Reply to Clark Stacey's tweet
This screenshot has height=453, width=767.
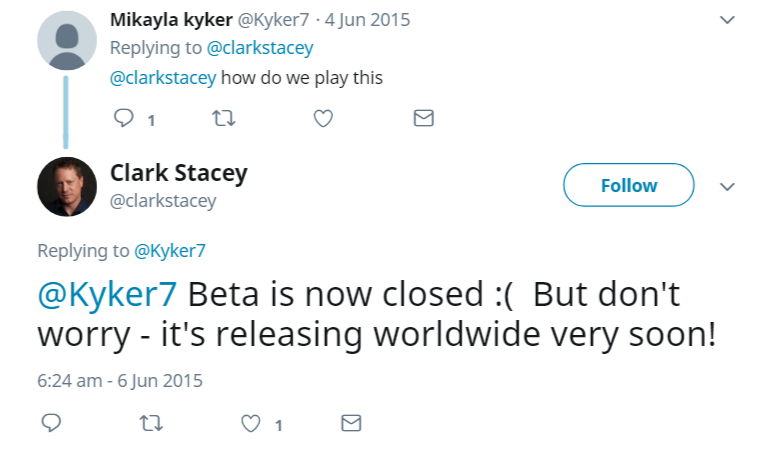[x=52, y=423]
